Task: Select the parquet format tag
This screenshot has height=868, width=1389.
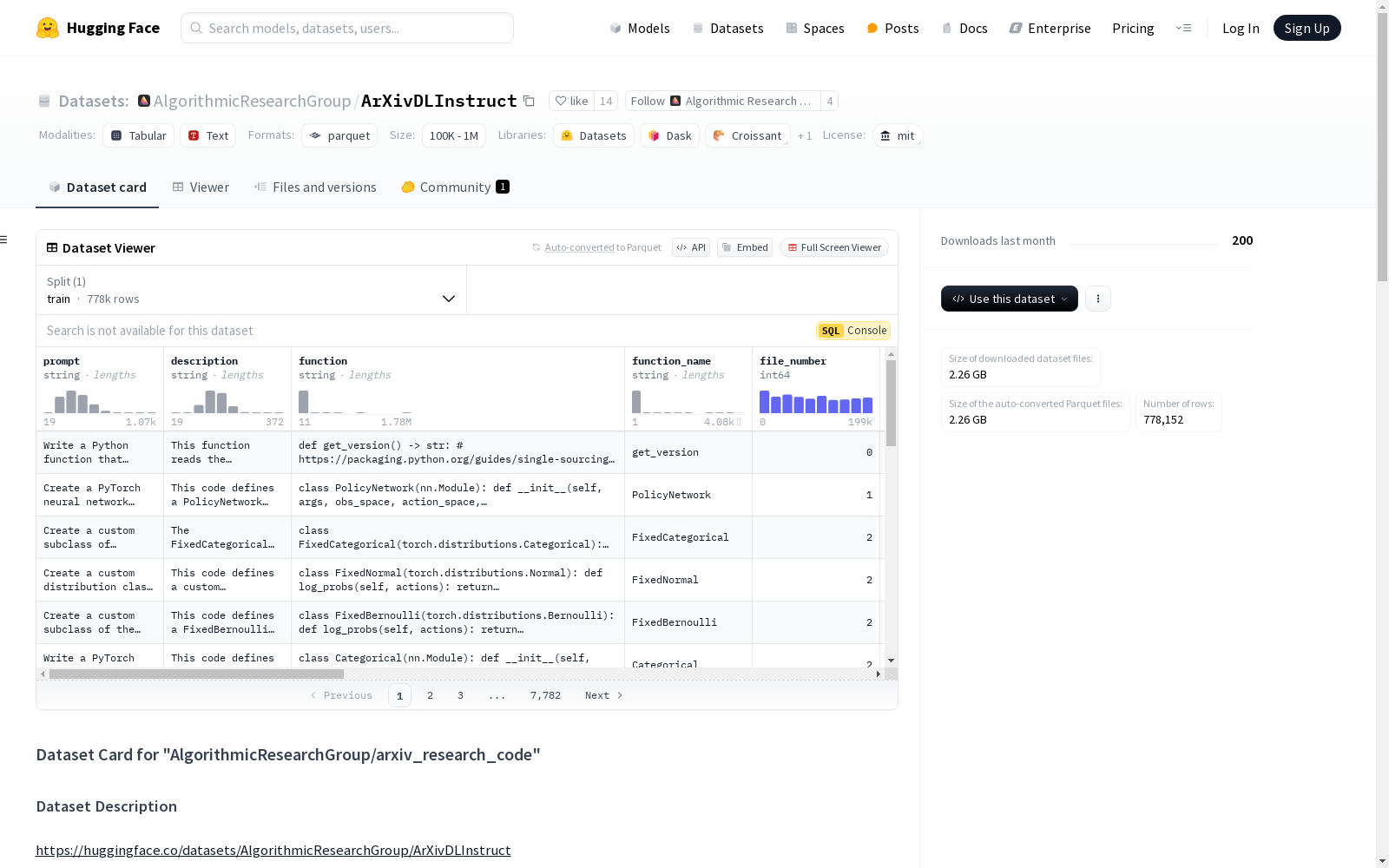Action: click(339, 135)
